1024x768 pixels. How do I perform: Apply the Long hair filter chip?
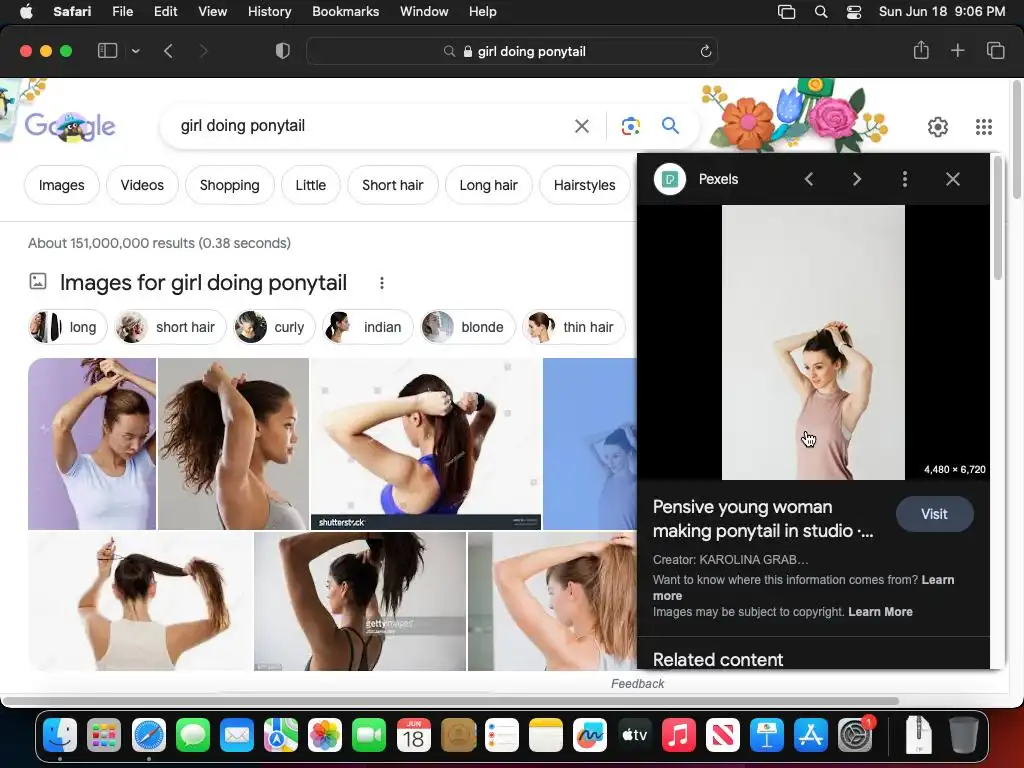click(x=488, y=185)
